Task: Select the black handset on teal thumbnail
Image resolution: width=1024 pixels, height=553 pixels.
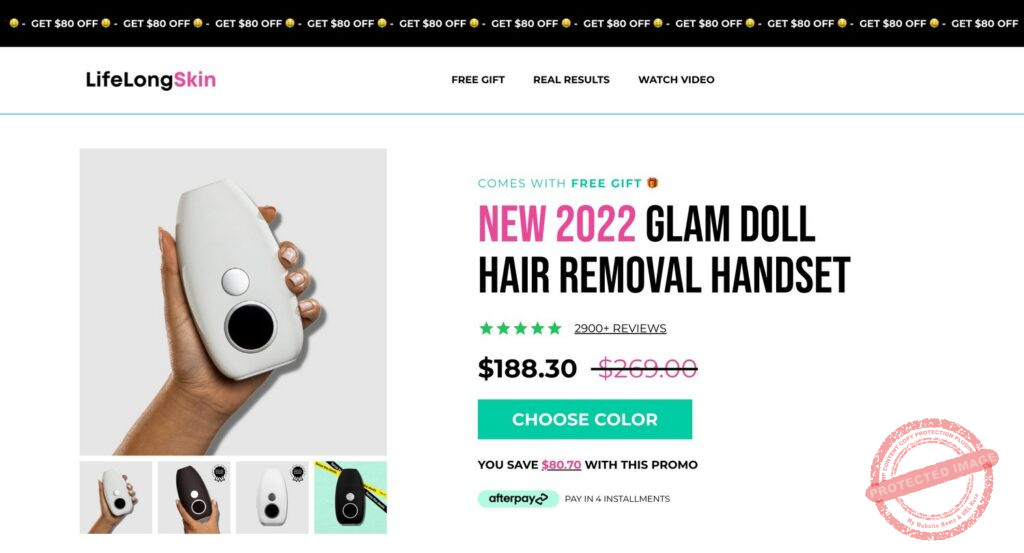Action: [351, 498]
